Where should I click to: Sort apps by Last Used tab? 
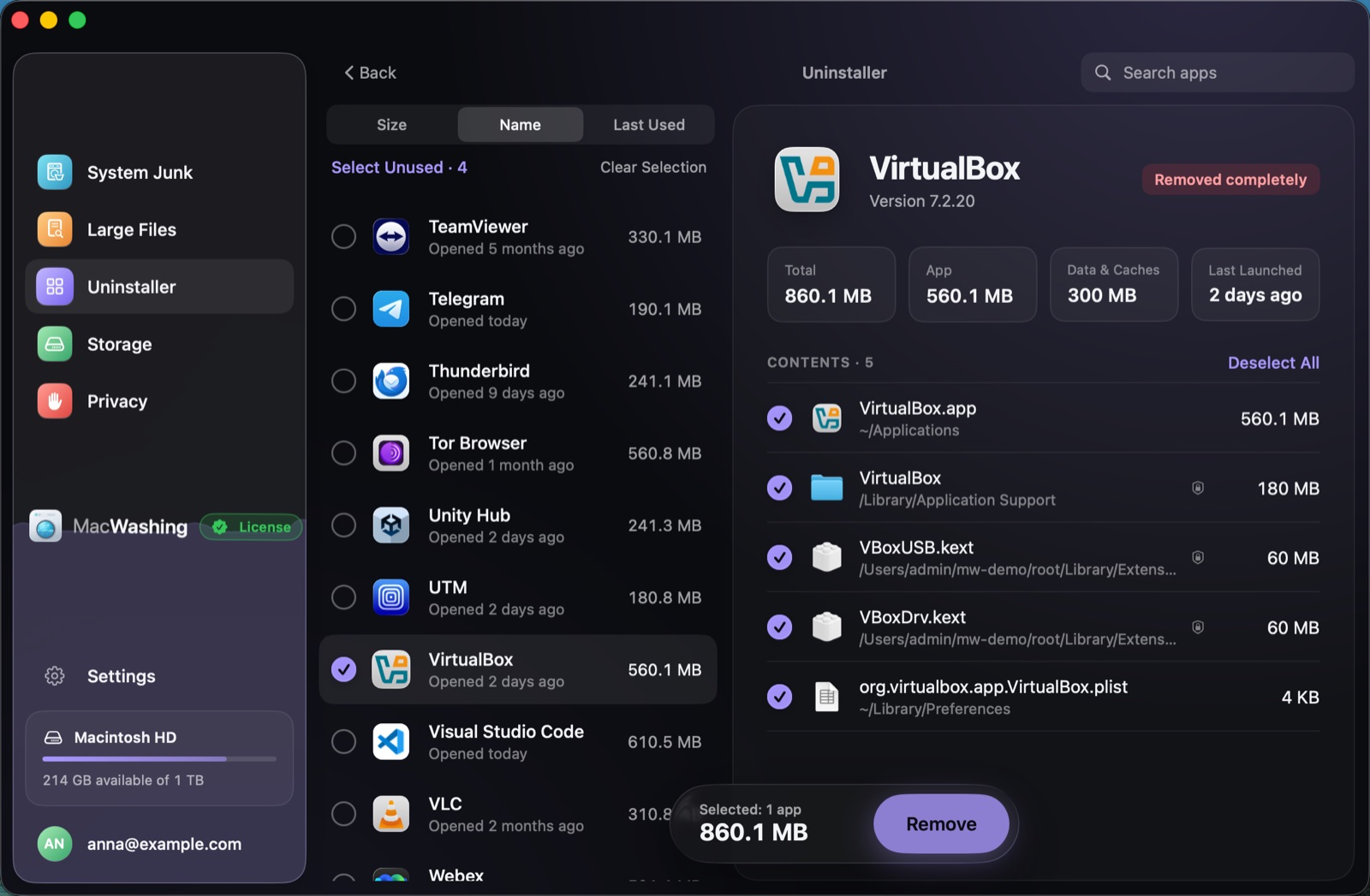649,125
